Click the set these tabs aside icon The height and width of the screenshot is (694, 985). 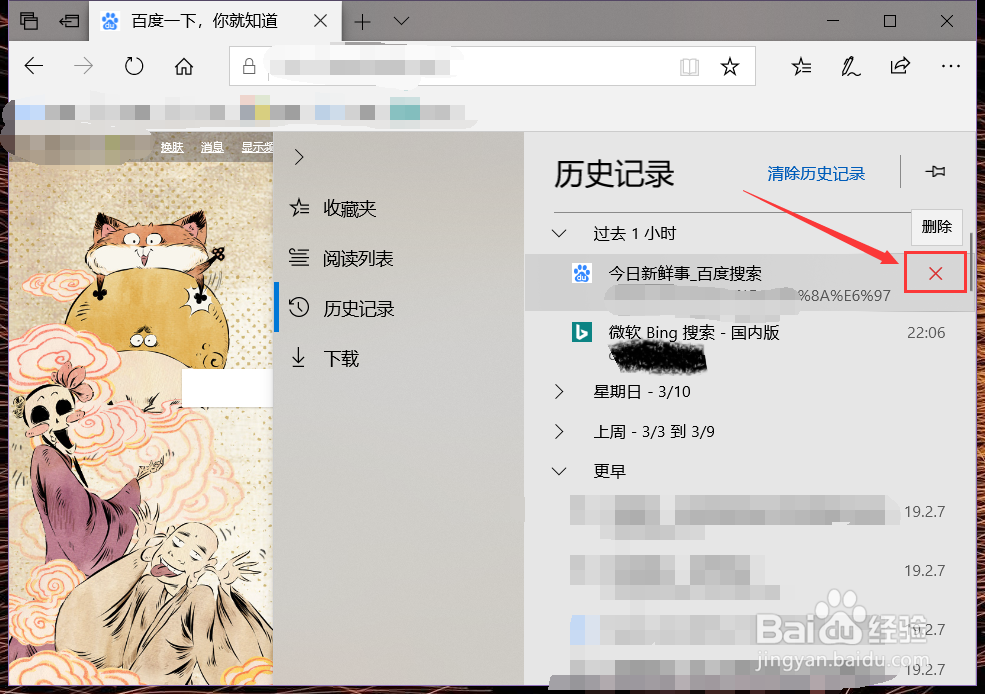[x=69, y=21]
